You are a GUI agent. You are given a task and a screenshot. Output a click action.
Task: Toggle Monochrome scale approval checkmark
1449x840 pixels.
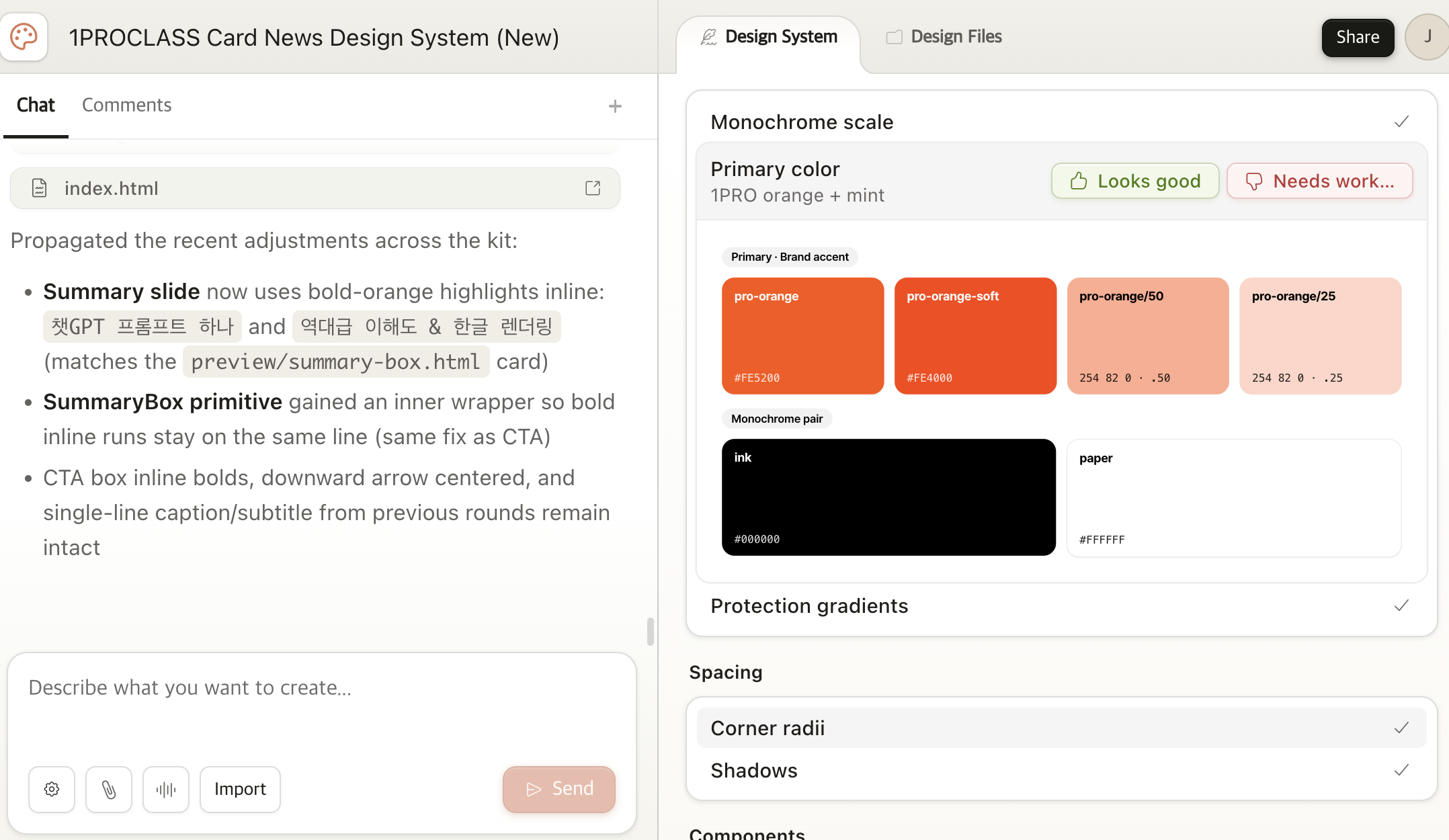click(1401, 122)
